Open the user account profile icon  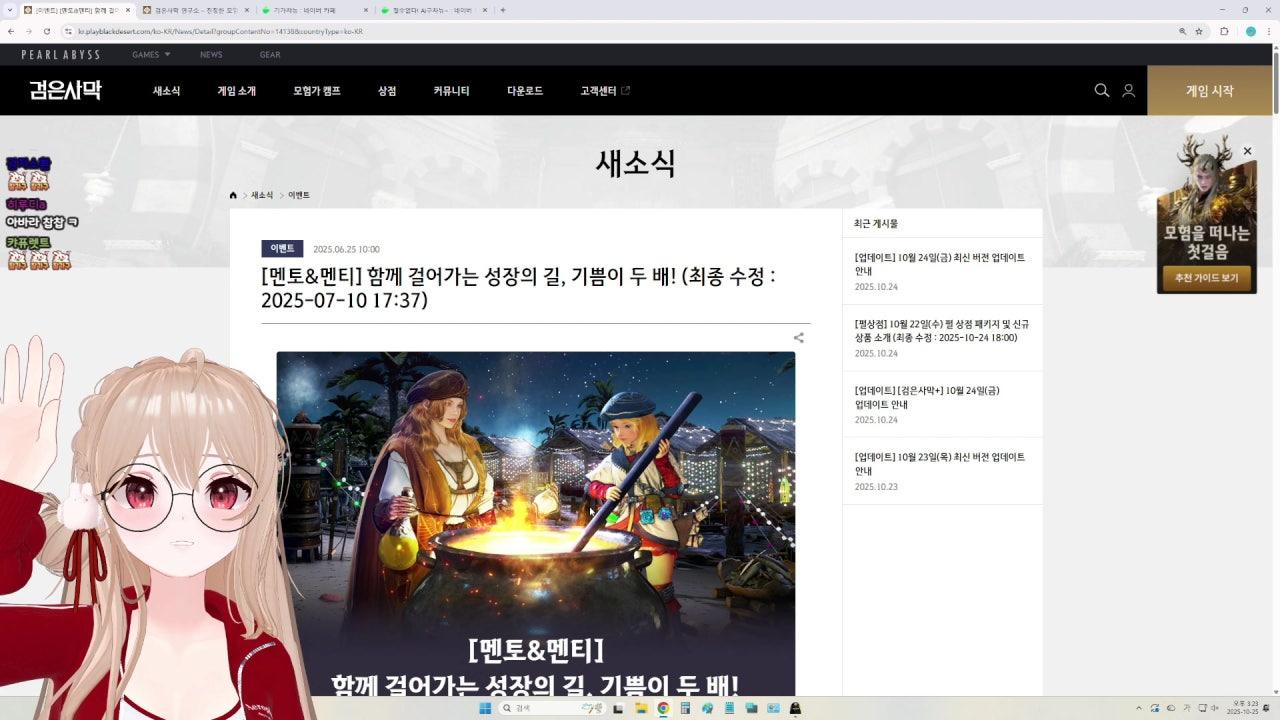click(1128, 90)
